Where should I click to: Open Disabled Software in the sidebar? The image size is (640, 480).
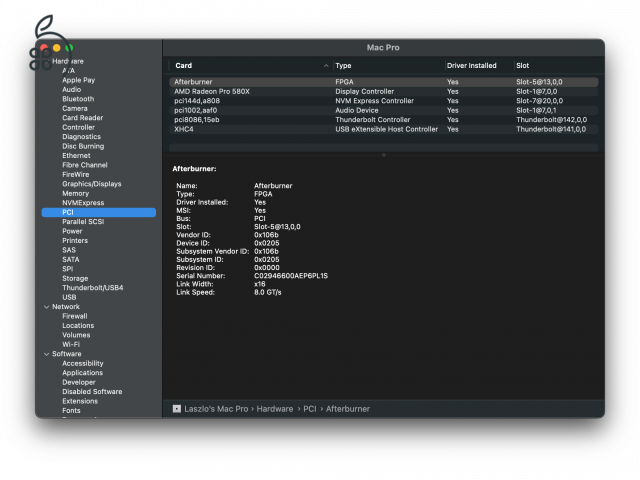pyautogui.click(x=92, y=392)
